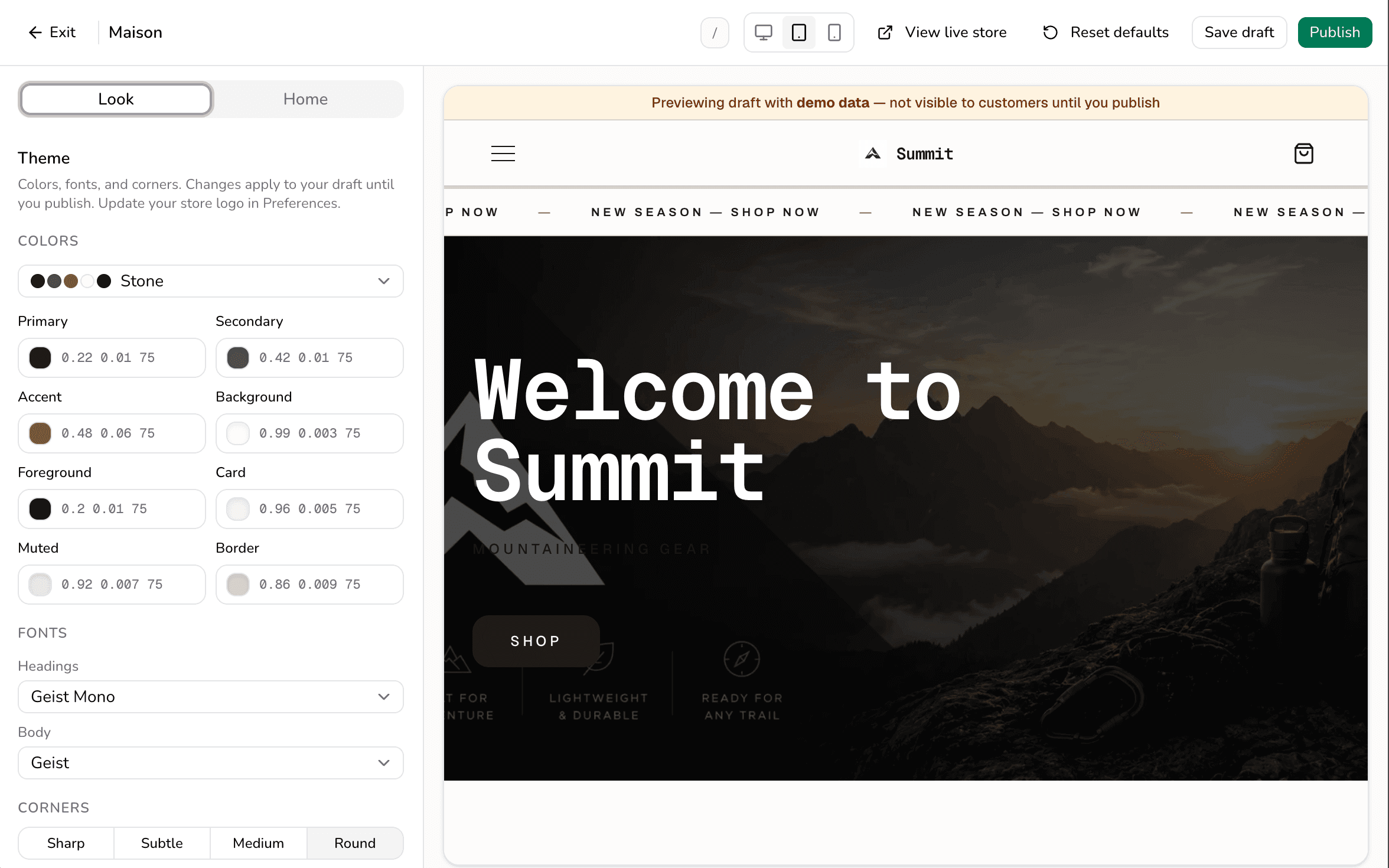
Task: Click the CORNERS section label
Action: pyautogui.click(x=53, y=808)
